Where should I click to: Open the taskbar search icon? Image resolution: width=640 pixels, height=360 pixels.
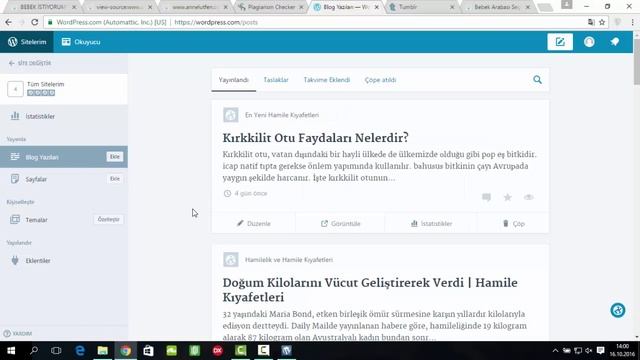(34, 351)
